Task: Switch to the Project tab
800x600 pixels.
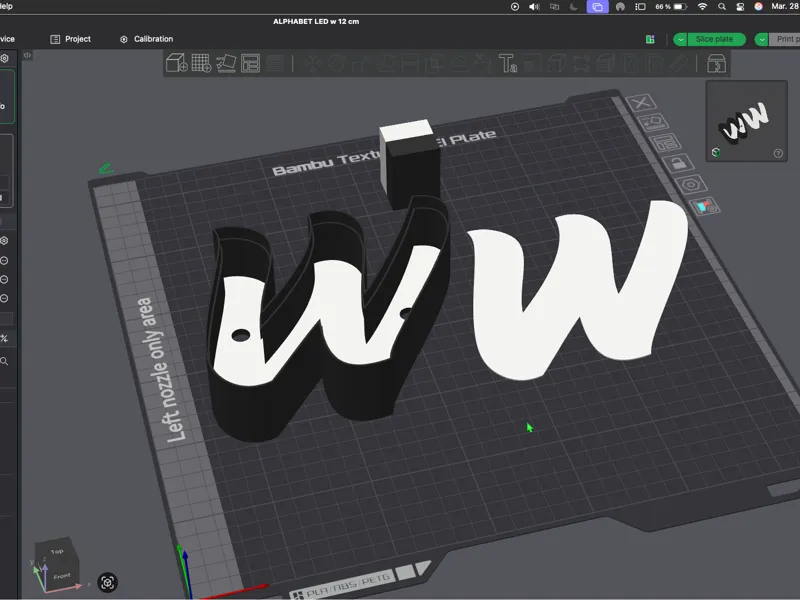Action: [70, 39]
